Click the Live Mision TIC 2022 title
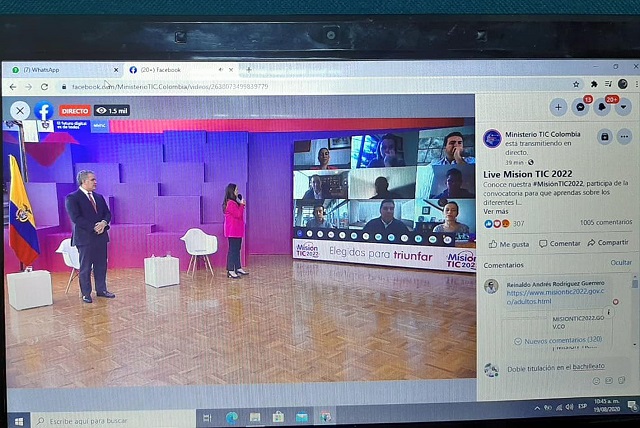The width and height of the screenshot is (640, 428). (527, 174)
